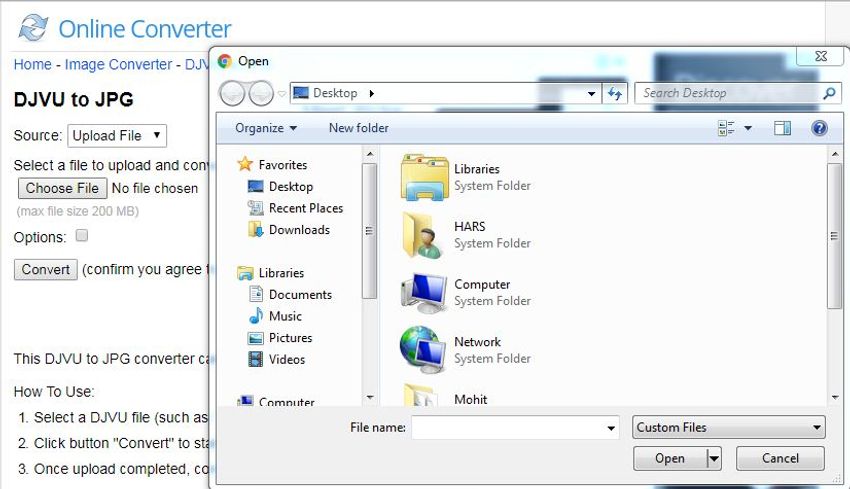850x489 pixels.
Task: Enable the Options checkbox
Action: click(82, 236)
